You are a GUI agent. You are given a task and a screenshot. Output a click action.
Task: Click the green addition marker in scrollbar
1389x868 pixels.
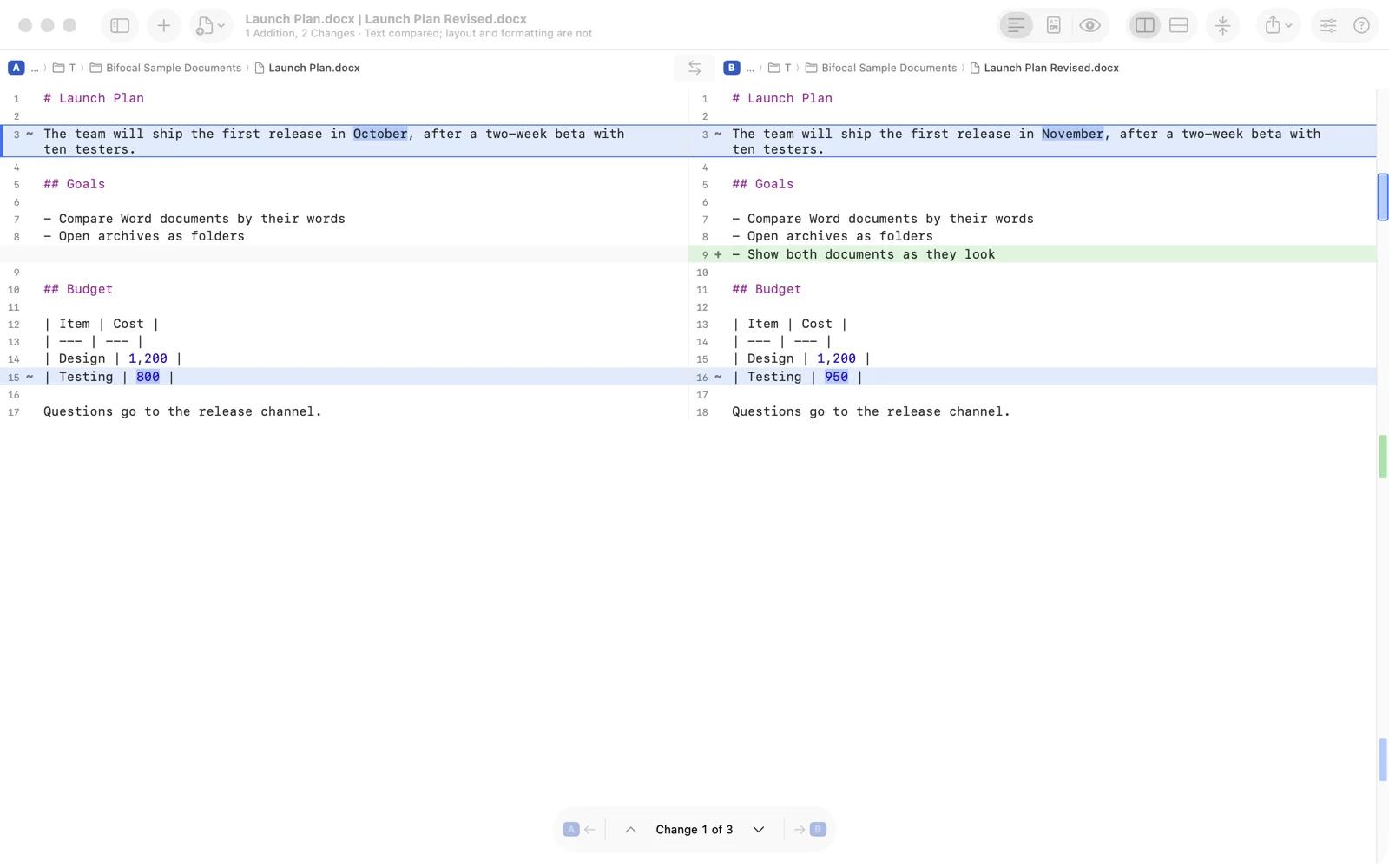[x=1382, y=457]
